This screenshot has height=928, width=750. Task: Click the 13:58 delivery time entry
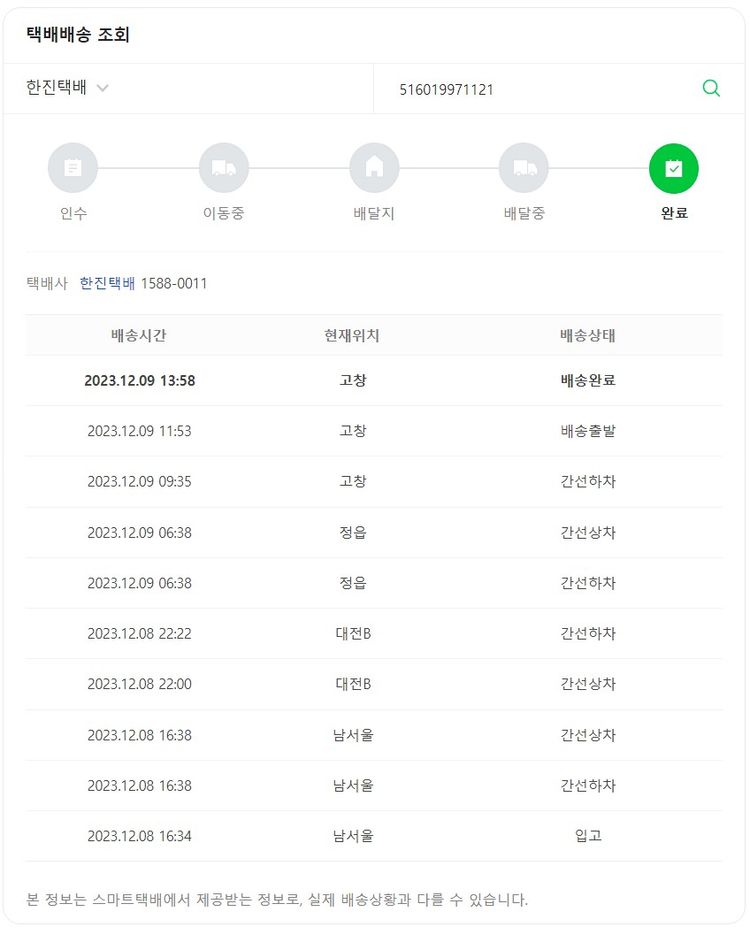pyautogui.click(x=139, y=380)
